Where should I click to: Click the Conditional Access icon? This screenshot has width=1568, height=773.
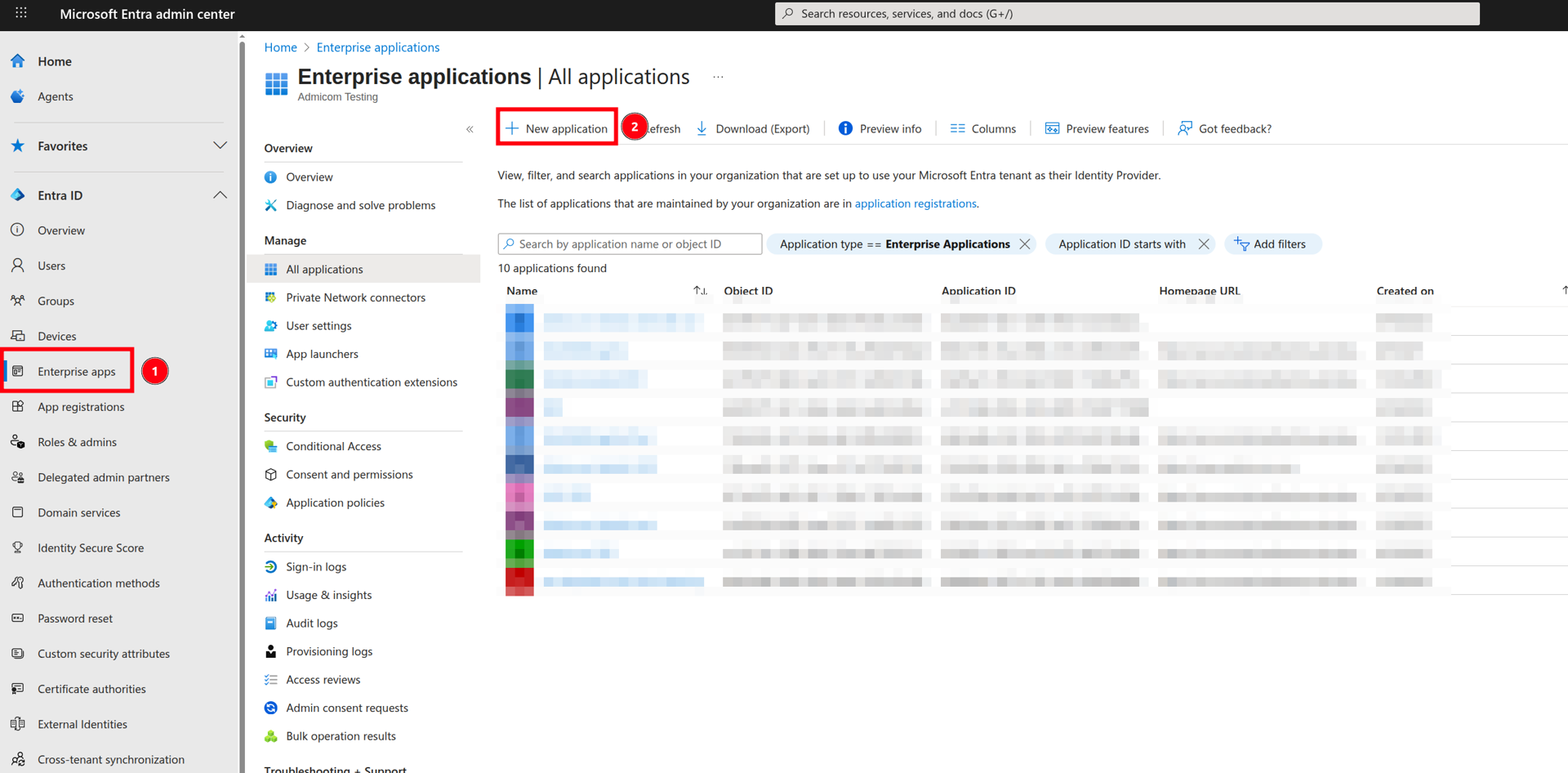(x=271, y=446)
